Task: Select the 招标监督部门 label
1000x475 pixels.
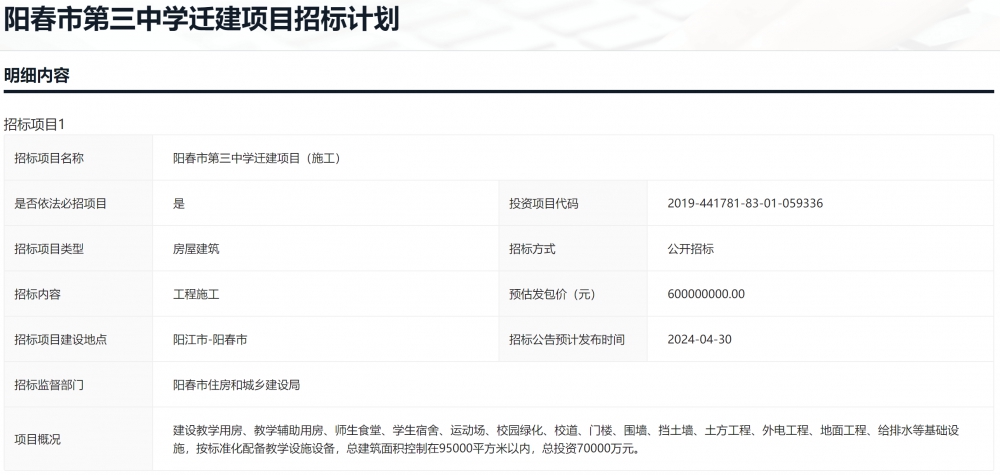Action: click(49, 385)
